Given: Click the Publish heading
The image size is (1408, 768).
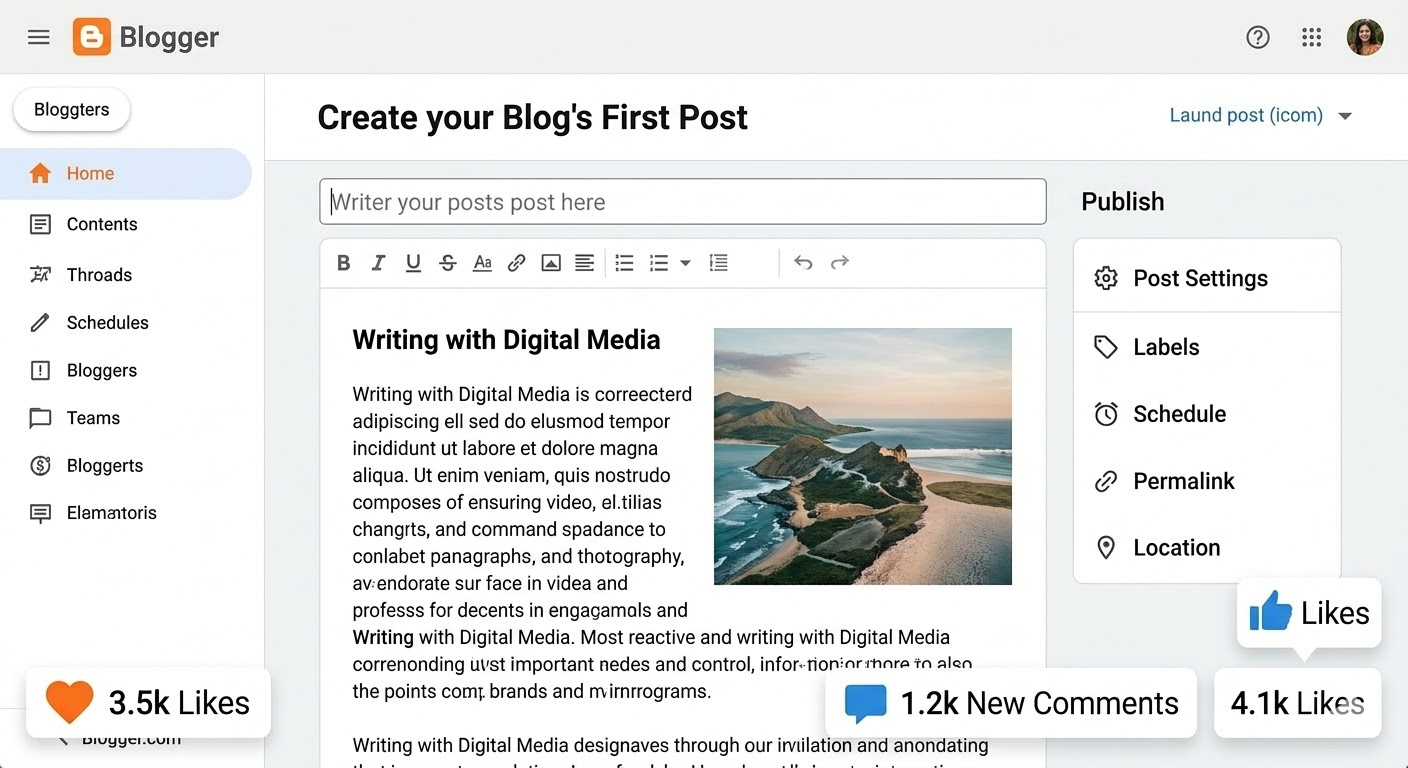Looking at the screenshot, I should [1122, 202].
